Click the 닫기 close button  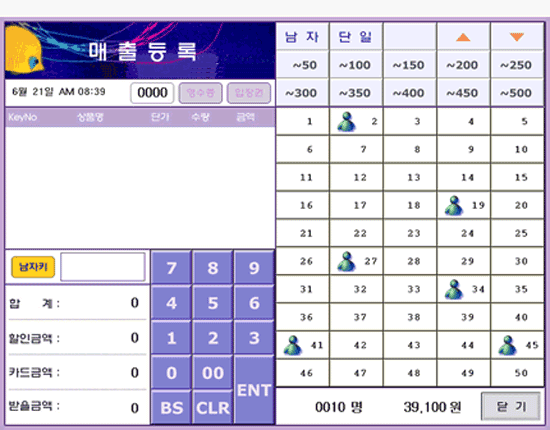[511, 407]
